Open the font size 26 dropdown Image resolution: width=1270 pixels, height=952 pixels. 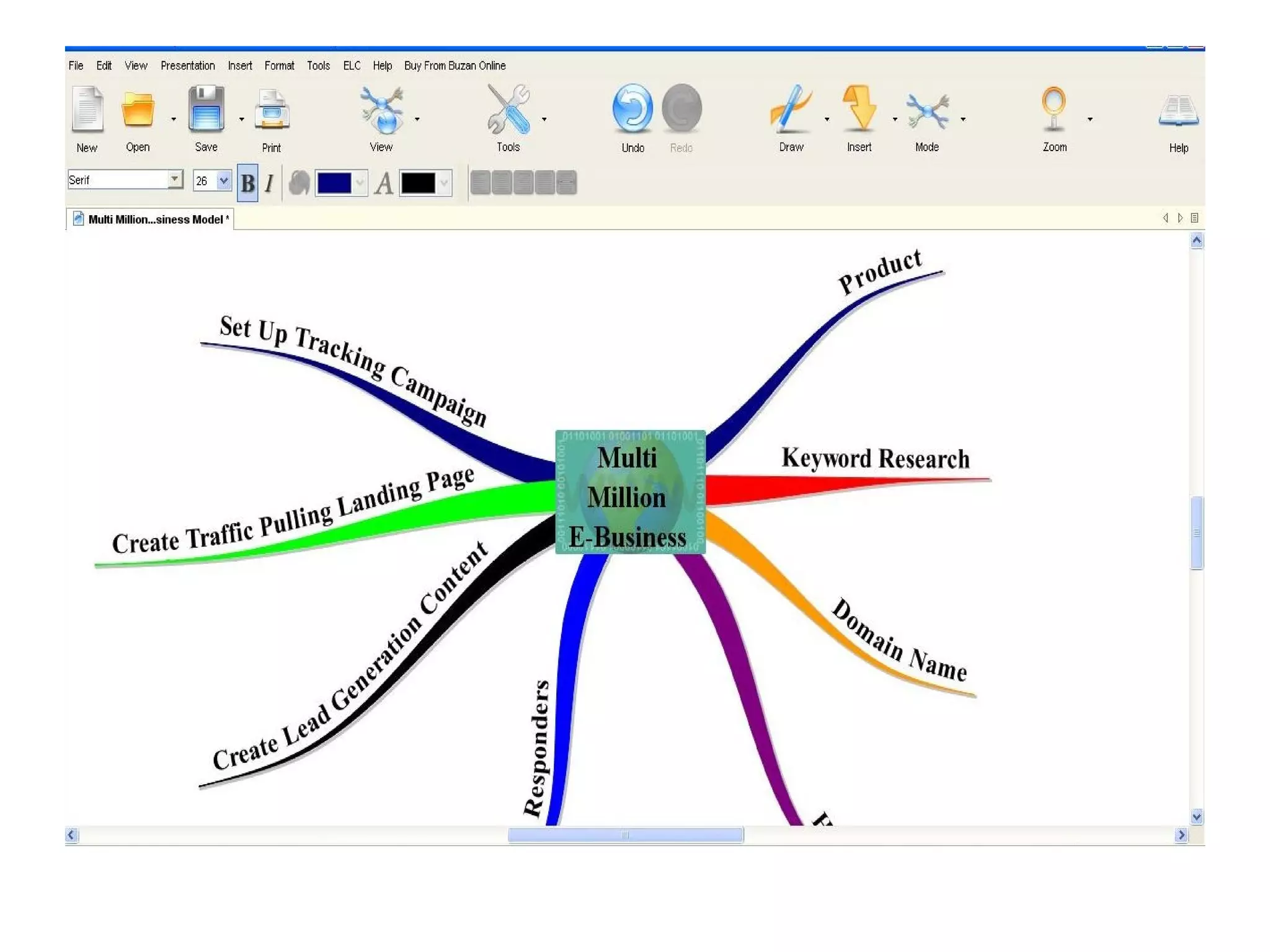click(x=223, y=180)
